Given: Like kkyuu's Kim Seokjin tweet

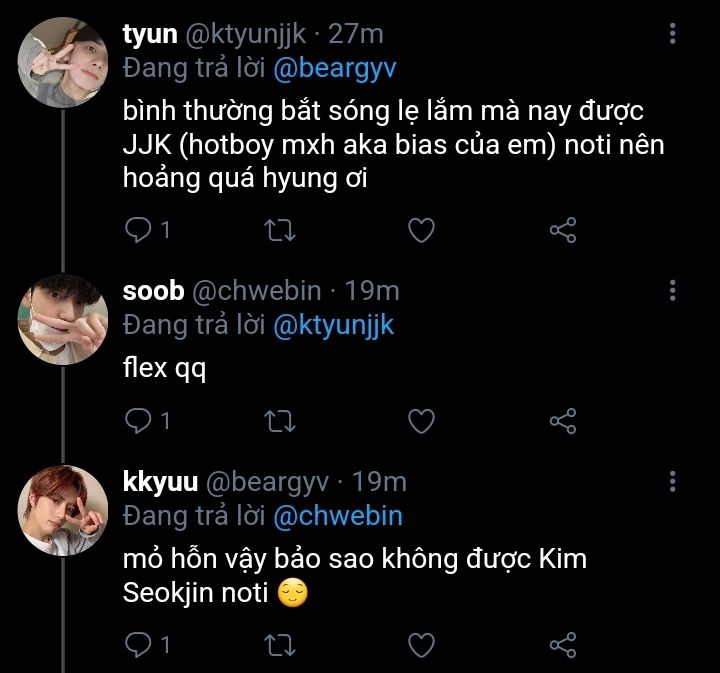Looking at the screenshot, I should pos(422,642).
